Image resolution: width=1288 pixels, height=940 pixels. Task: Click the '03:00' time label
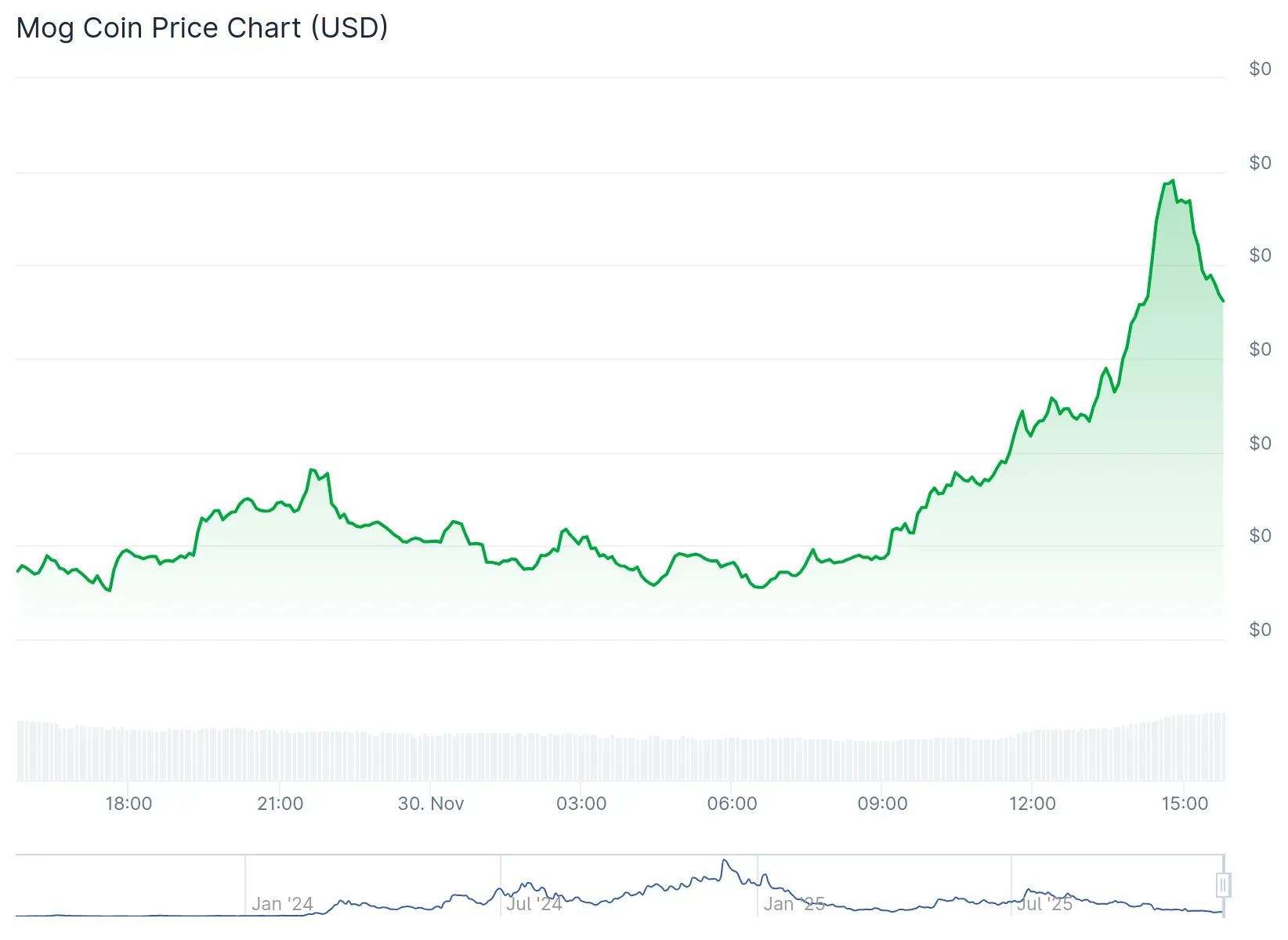583,803
